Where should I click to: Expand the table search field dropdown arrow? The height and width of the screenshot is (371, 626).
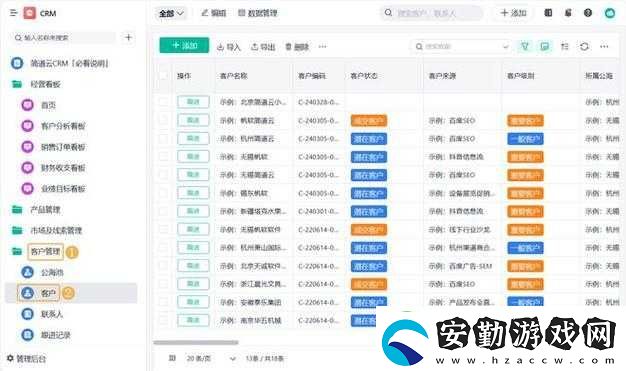click(x=505, y=46)
